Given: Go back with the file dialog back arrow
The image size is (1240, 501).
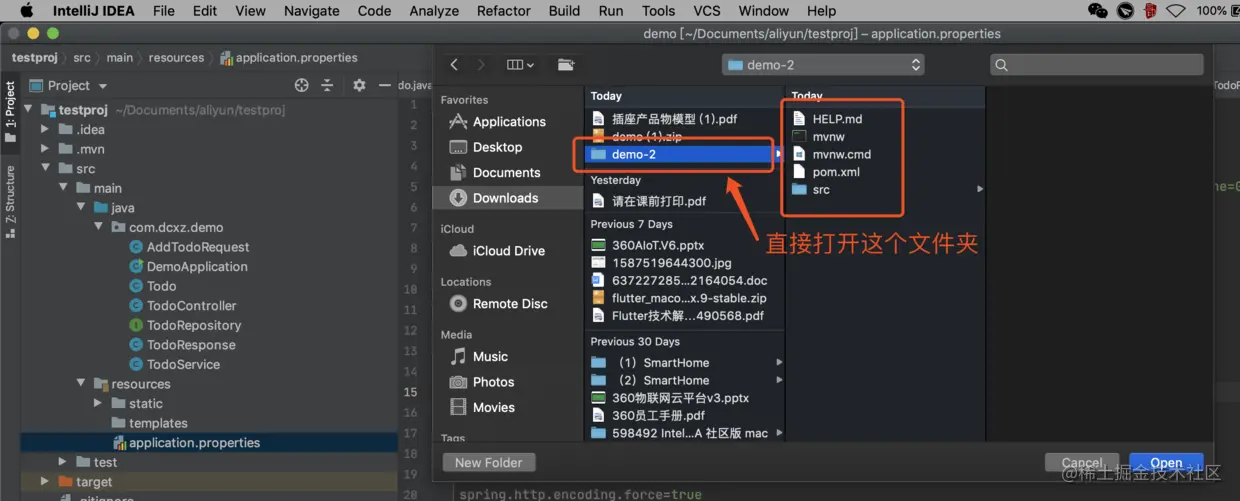Looking at the screenshot, I should click(454, 65).
